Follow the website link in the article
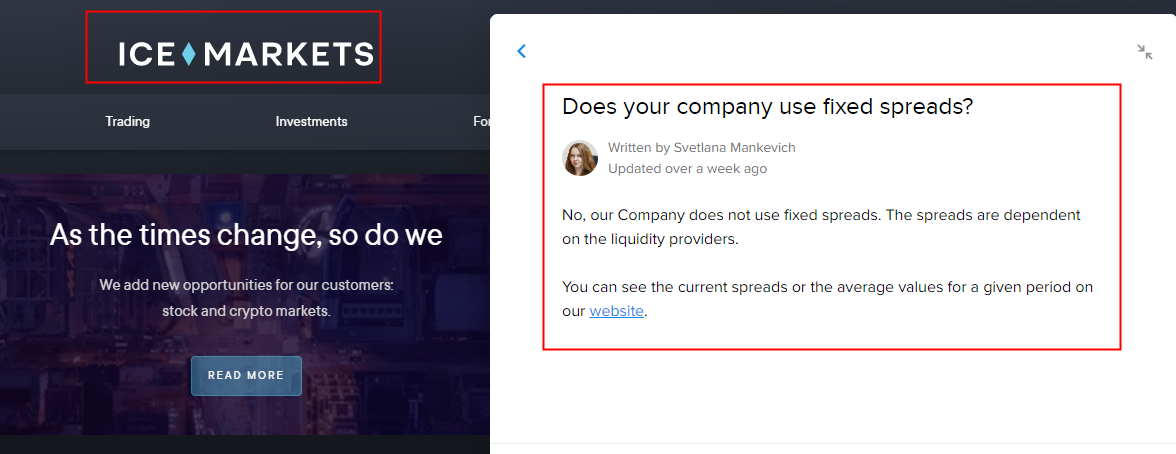The width and height of the screenshot is (1176, 454). click(x=616, y=311)
